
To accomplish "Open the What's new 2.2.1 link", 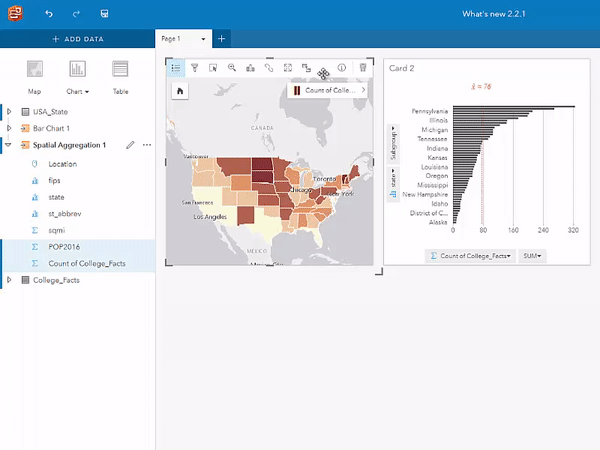I will tap(494, 14).
